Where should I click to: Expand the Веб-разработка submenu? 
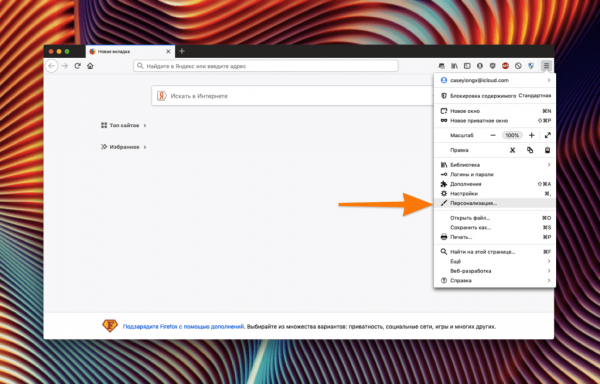[495, 271]
